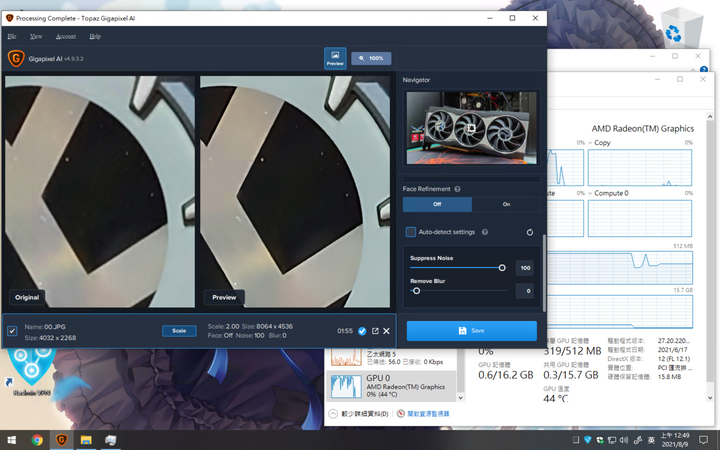Screen dimensions: 720x450
Task: Open the Recycle Bin on desktop
Action: 681,28
